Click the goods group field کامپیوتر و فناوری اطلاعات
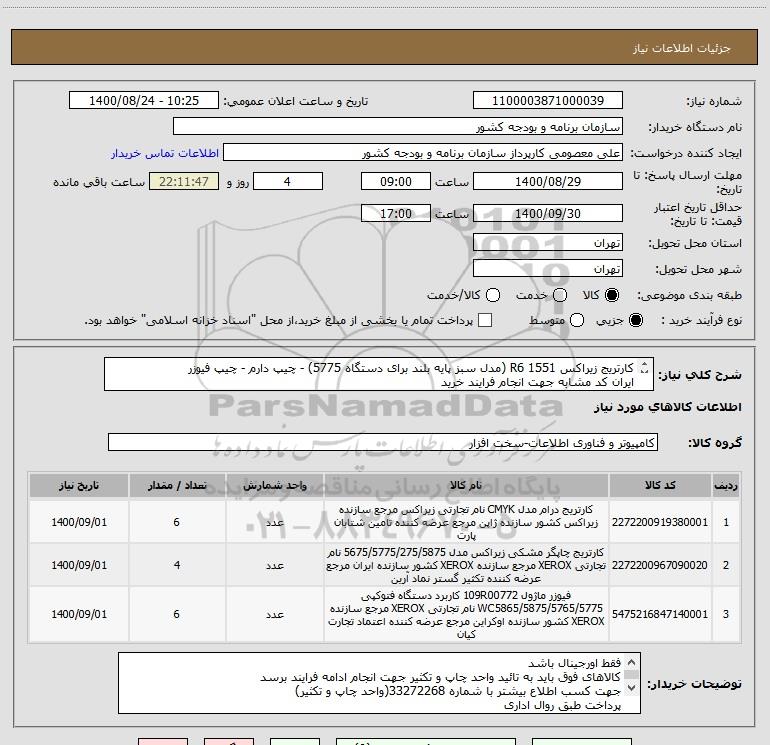 pyautogui.click(x=383, y=442)
